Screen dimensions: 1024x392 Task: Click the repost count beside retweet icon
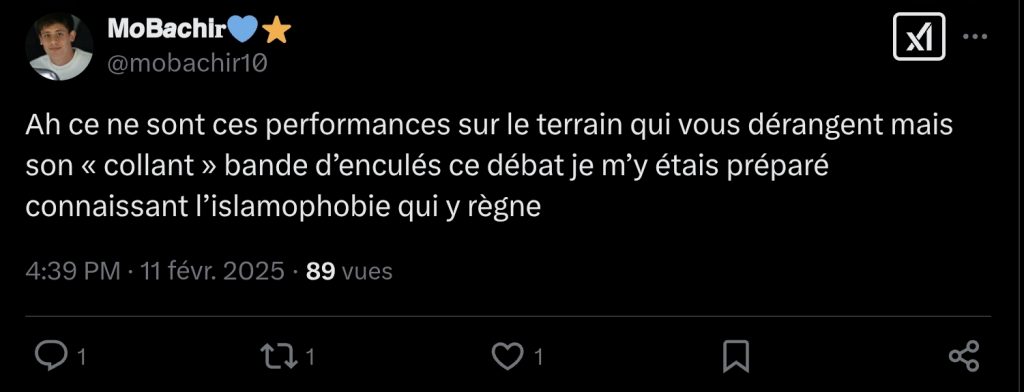point(311,357)
